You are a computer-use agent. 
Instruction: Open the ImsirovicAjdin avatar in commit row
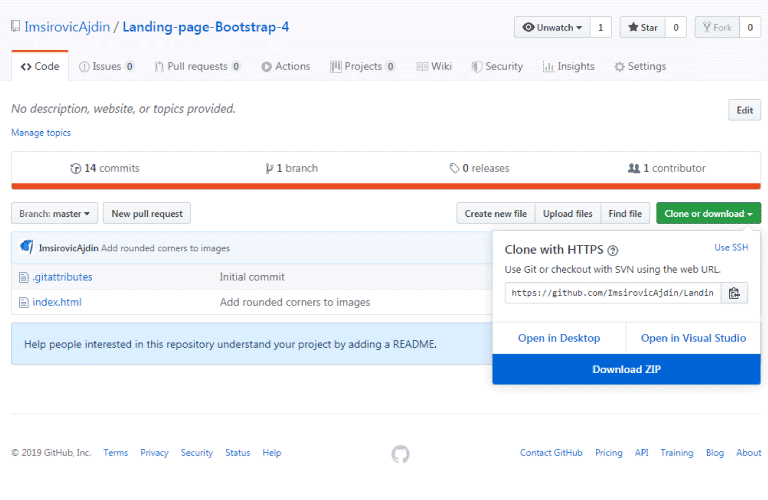tap(26, 247)
